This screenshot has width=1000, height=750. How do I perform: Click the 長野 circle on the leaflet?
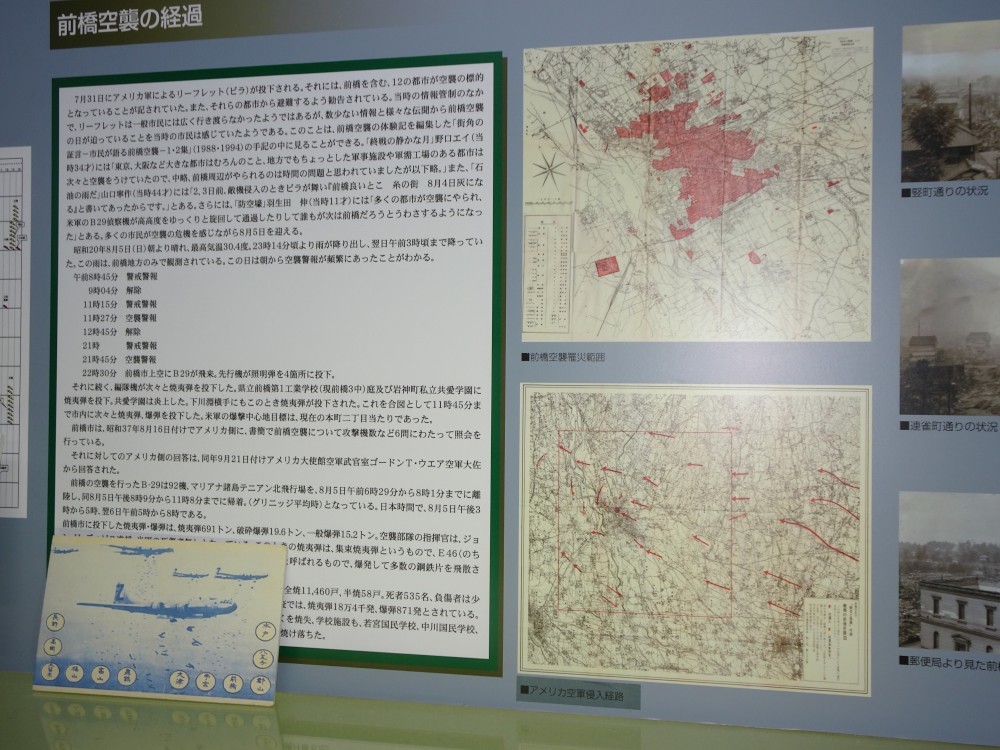(x=55, y=622)
